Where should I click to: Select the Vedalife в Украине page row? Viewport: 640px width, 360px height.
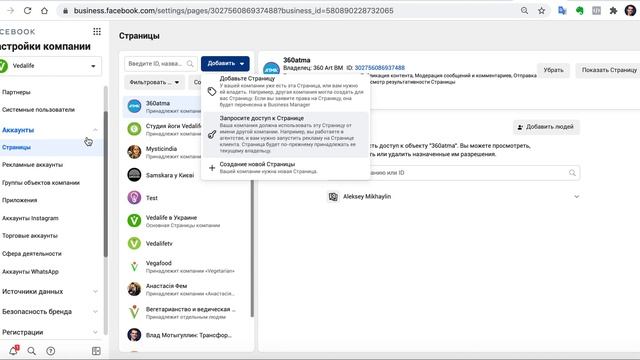pos(186,221)
